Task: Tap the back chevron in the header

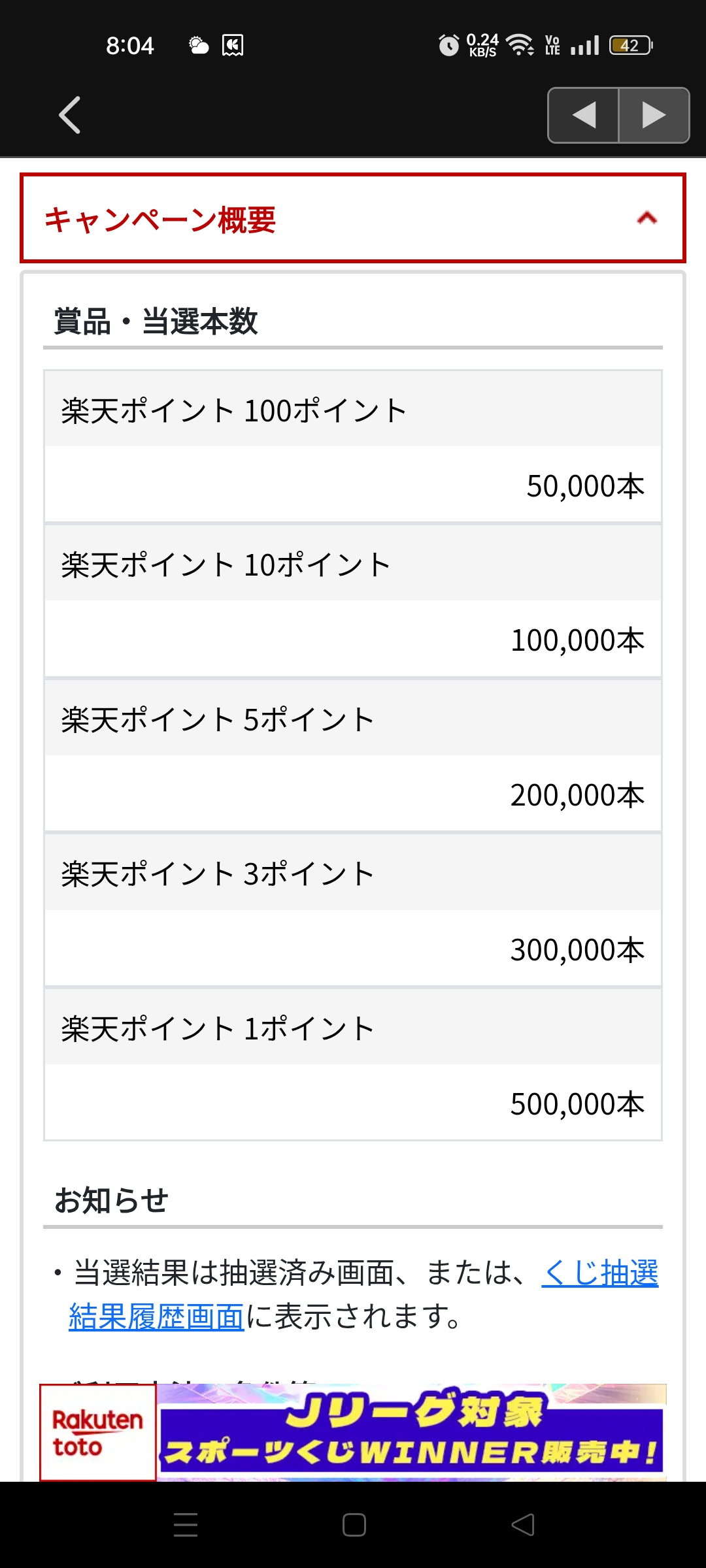Action: pos(70,115)
